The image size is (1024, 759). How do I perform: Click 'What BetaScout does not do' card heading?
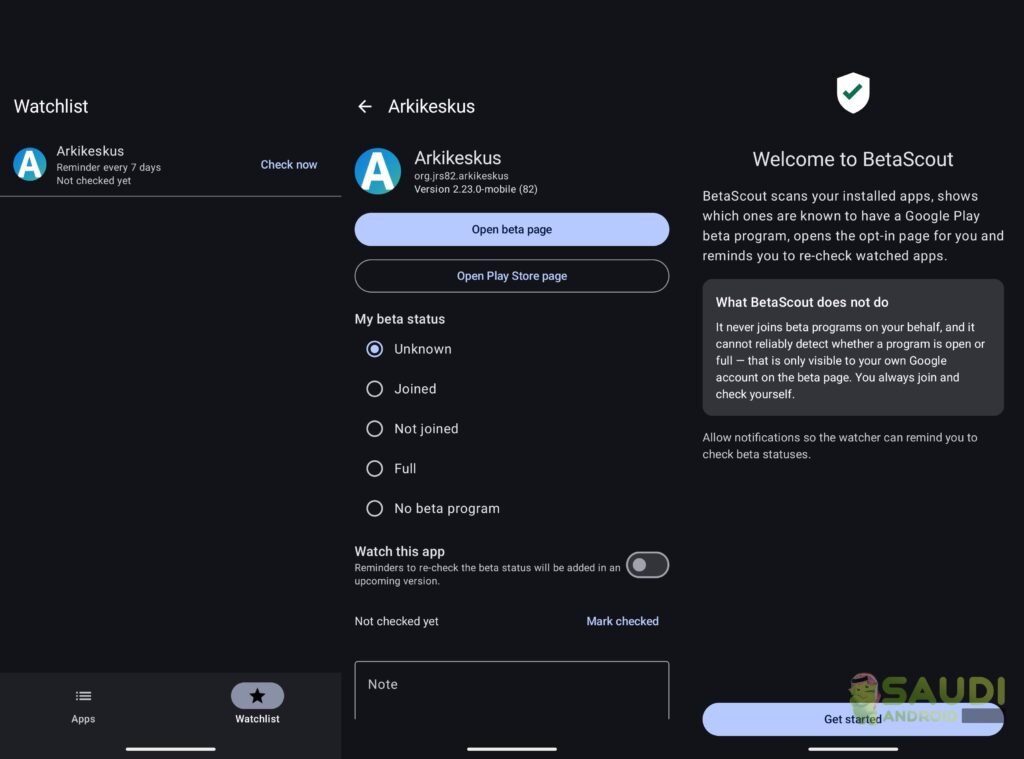tap(802, 302)
